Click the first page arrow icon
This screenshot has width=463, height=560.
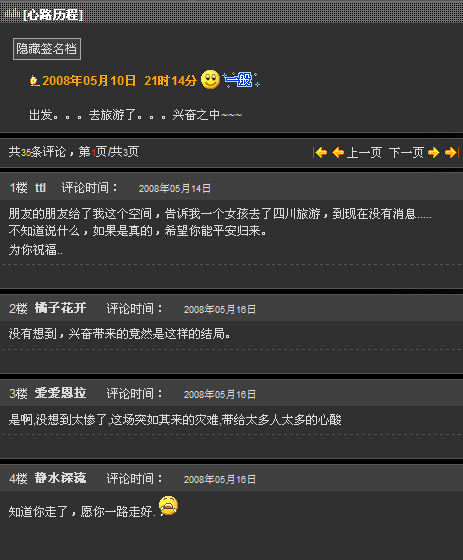tap(320, 152)
